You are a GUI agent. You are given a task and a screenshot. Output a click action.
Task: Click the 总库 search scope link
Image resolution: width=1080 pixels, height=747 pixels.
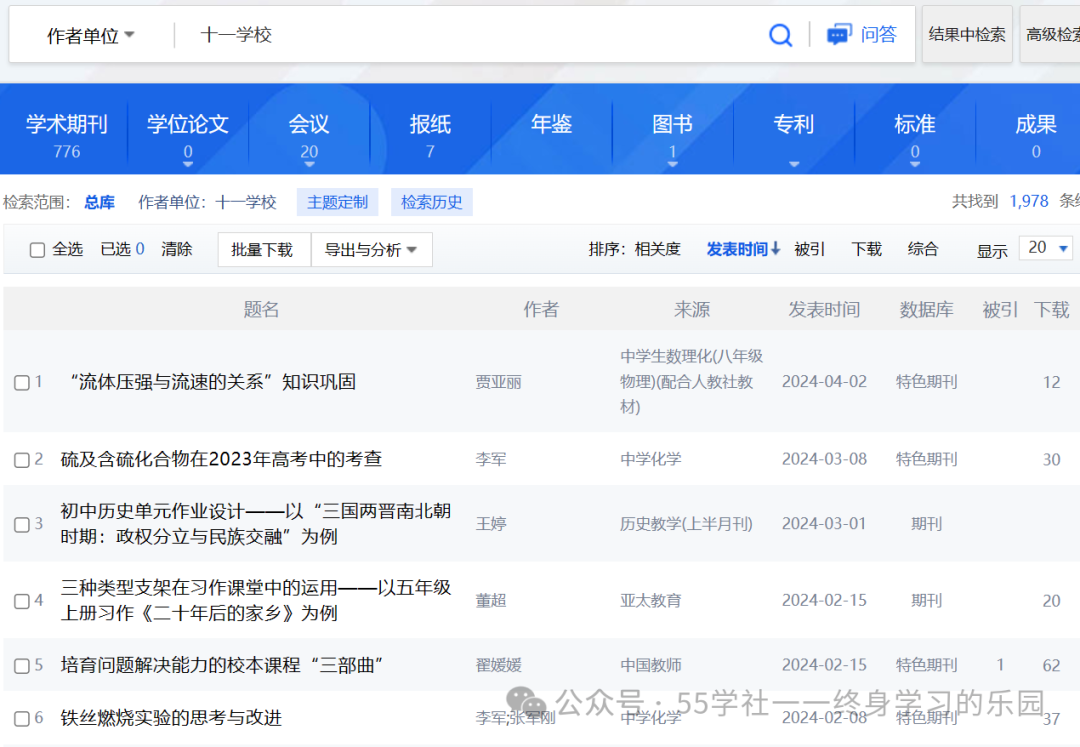click(100, 202)
